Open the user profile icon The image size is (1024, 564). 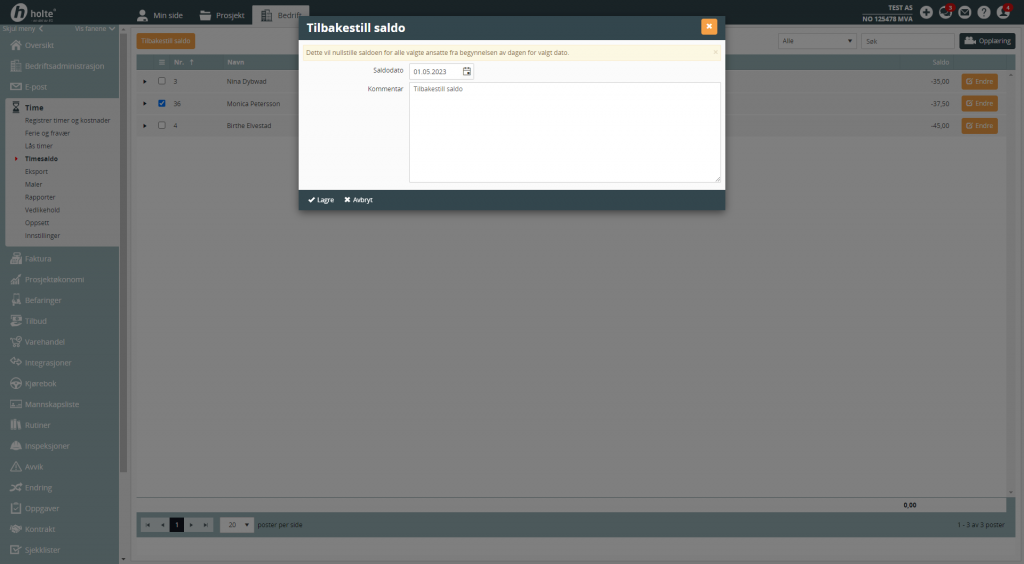pyautogui.click(x=1003, y=12)
